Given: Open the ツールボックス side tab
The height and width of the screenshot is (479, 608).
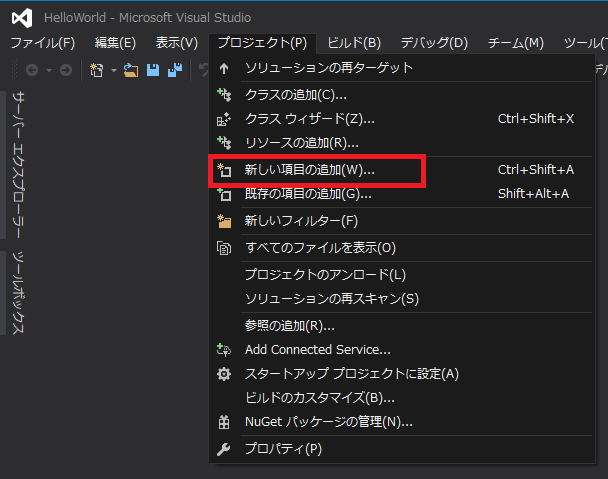Looking at the screenshot, I should [x=18, y=293].
